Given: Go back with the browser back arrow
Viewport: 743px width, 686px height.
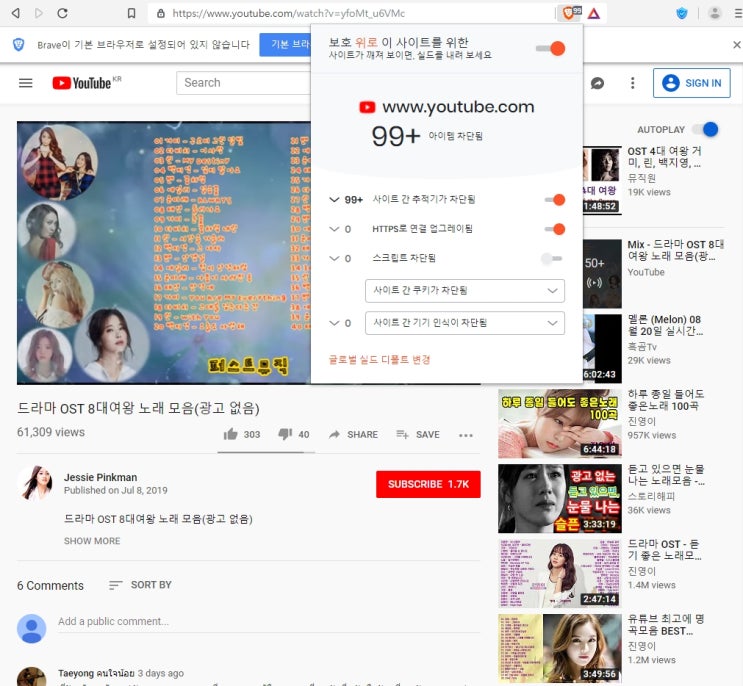Looking at the screenshot, I should point(16,13).
